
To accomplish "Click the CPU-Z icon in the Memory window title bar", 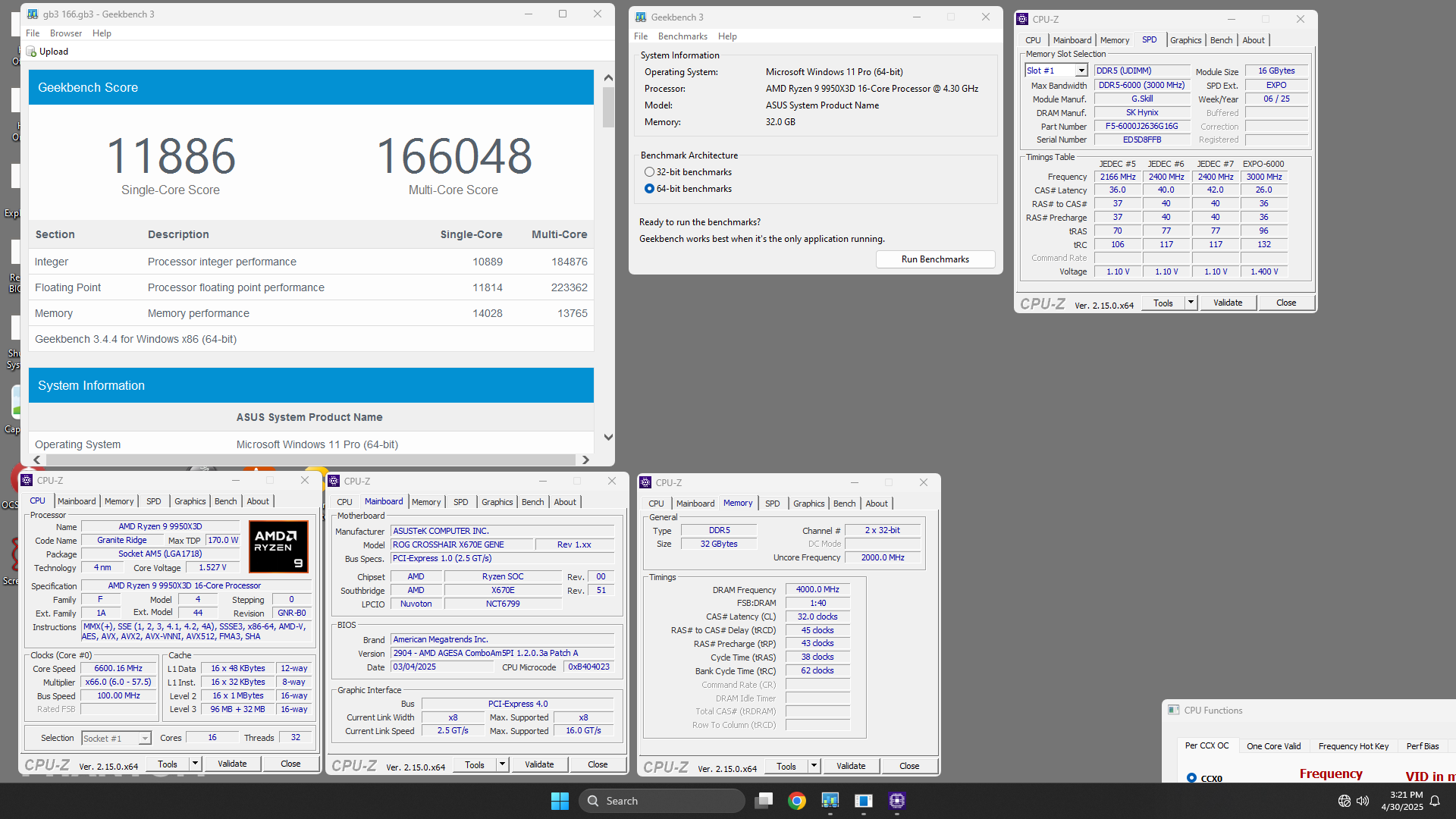I will pos(645,482).
